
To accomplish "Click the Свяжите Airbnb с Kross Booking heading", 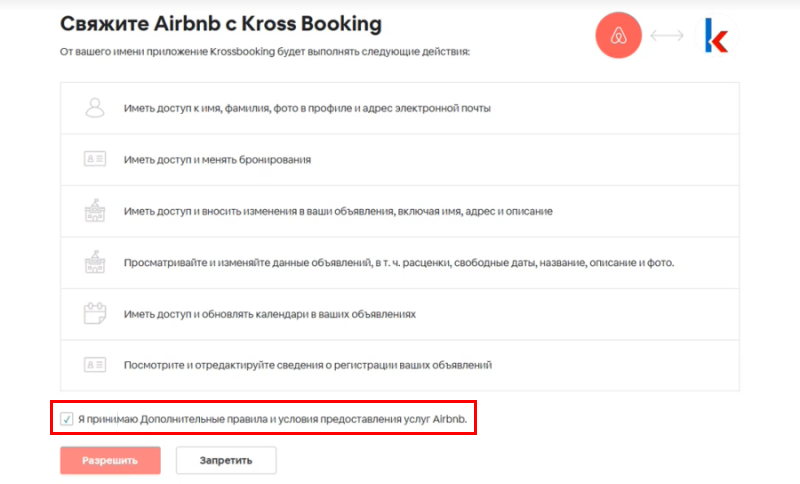I will pyautogui.click(x=221, y=24).
